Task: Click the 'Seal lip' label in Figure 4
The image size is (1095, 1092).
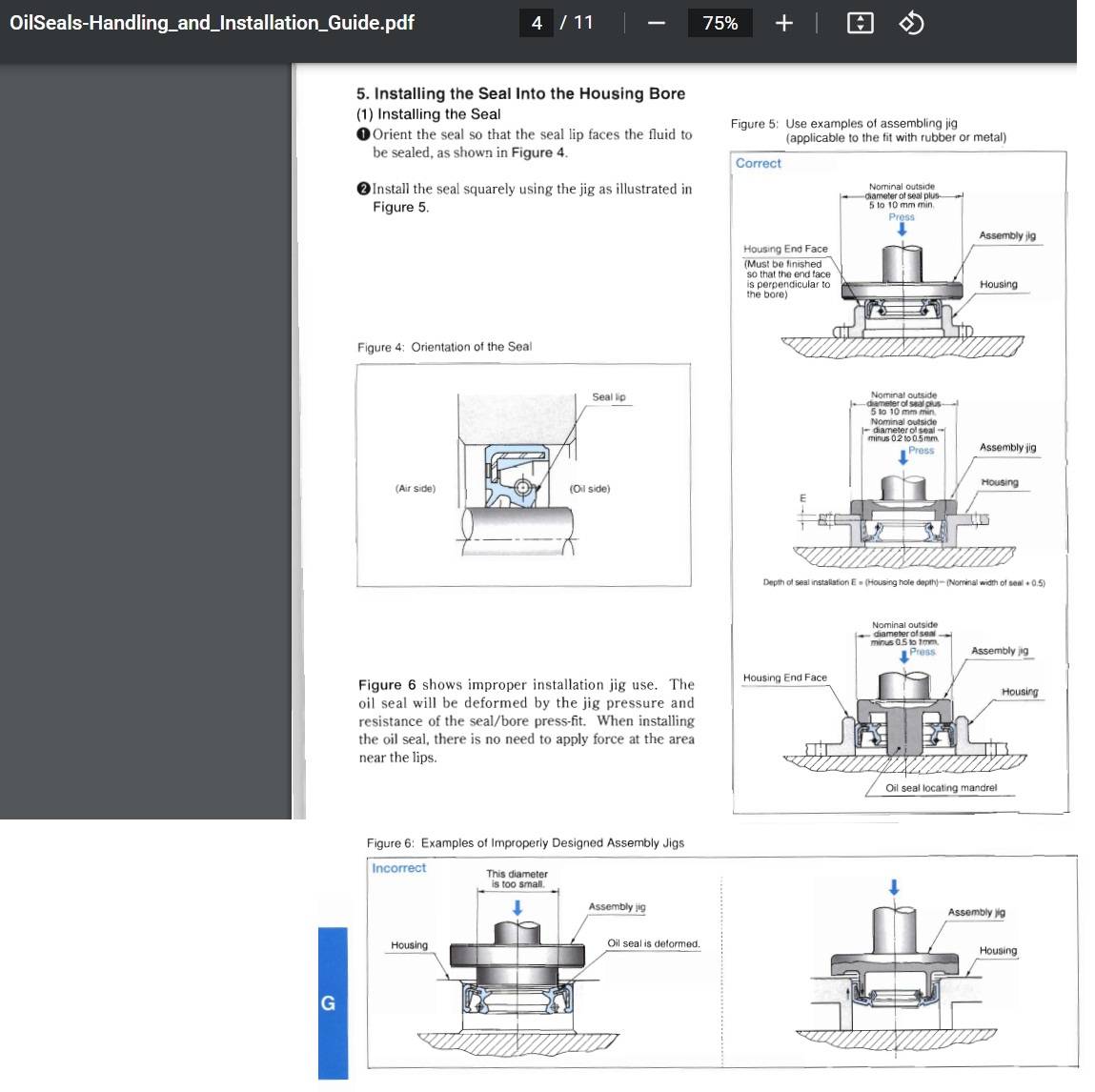Action: (x=608, y=397)
